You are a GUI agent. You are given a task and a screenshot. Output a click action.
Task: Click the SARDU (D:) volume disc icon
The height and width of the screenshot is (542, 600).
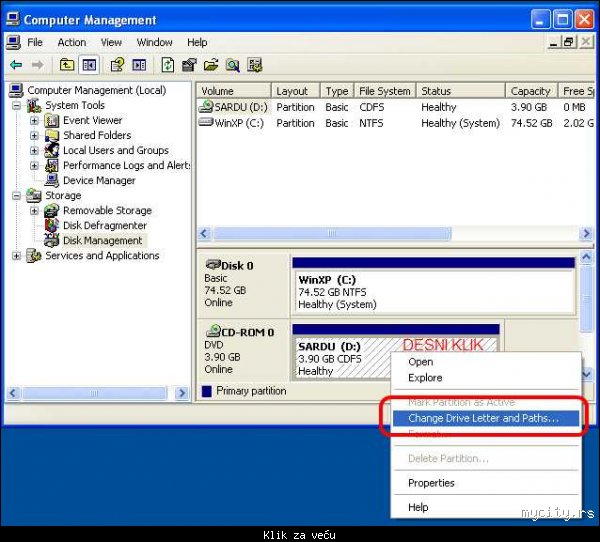pos(207,107)
